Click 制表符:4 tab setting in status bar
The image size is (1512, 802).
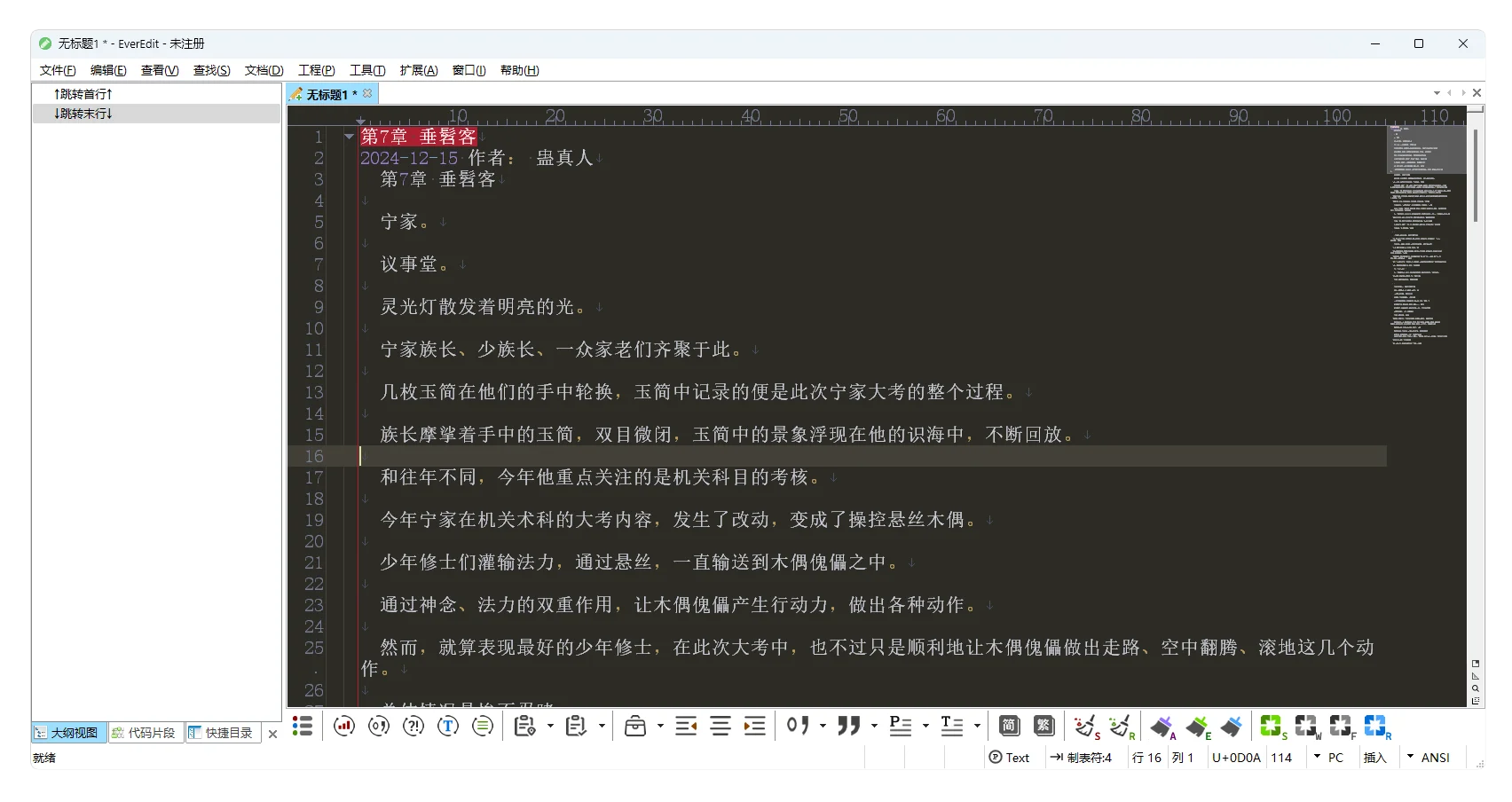click(x=1082, y=758)
